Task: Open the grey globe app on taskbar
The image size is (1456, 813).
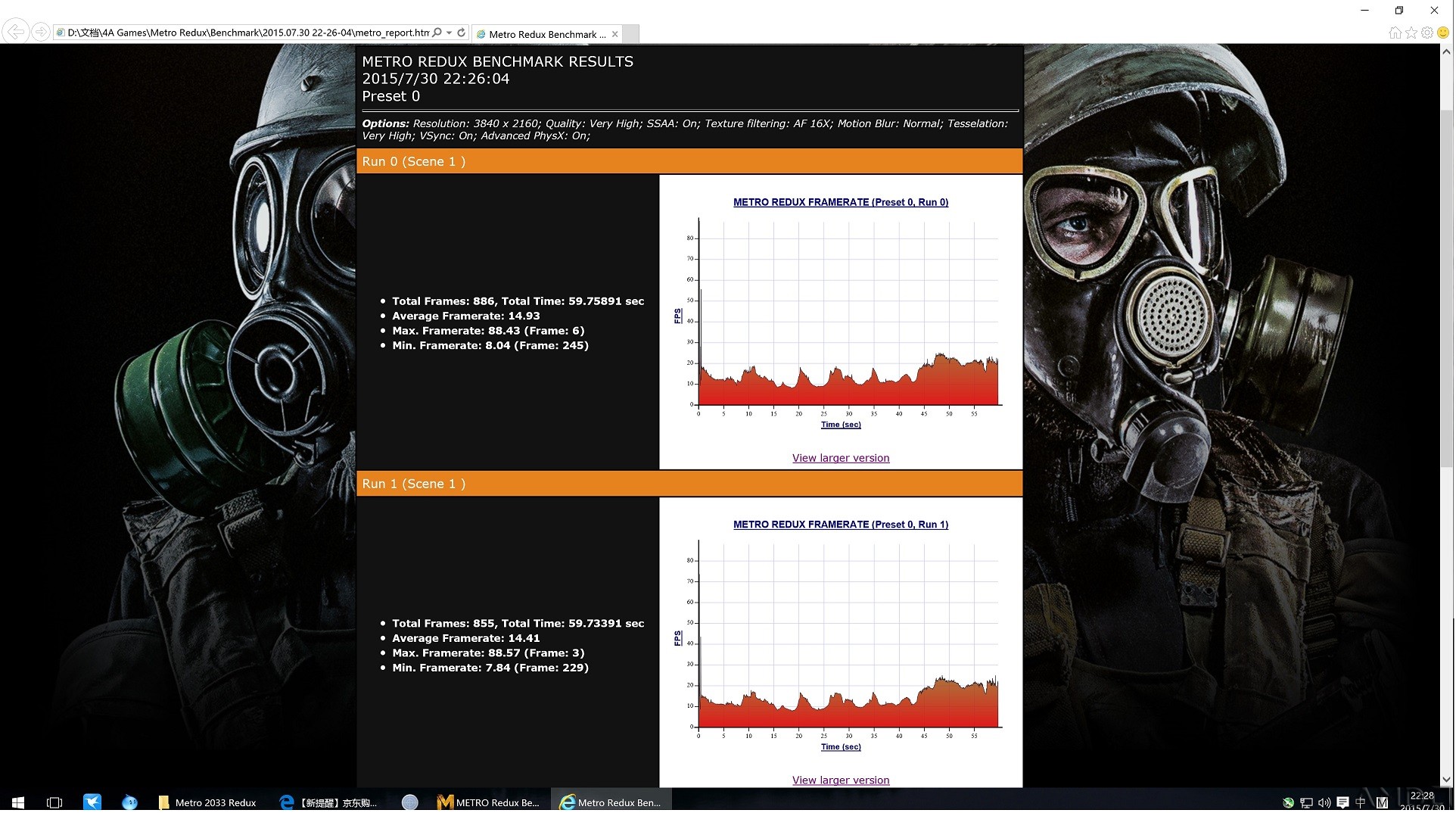Action: 409,802
